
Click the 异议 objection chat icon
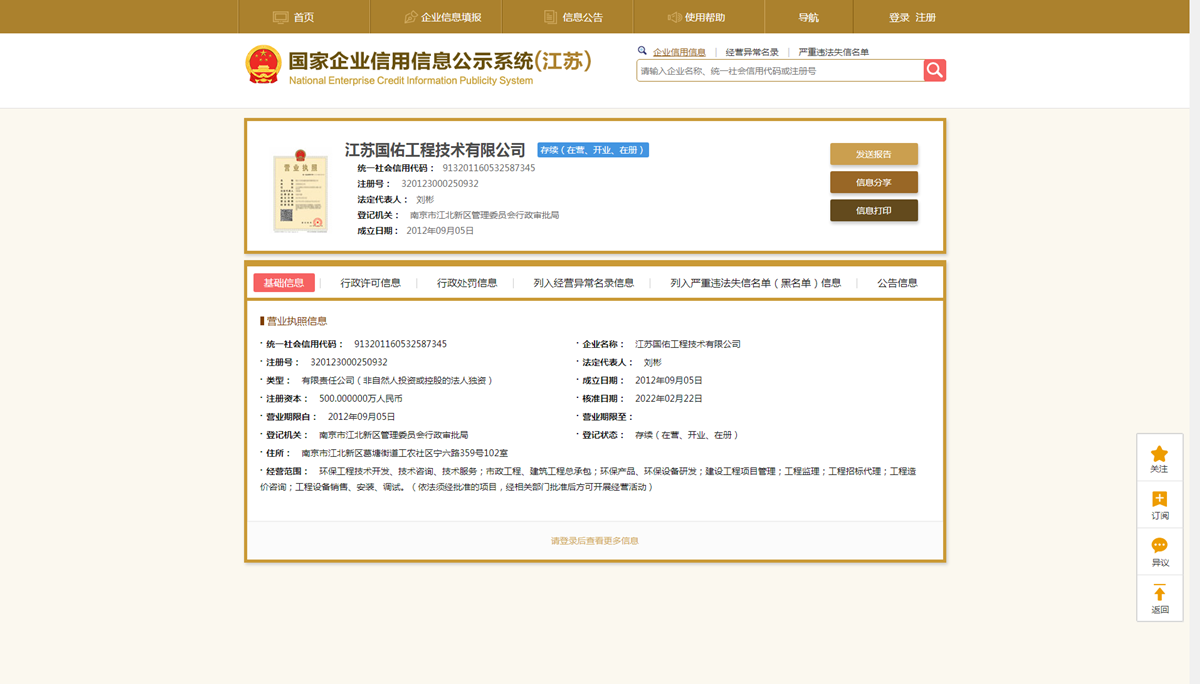tap(1159, 546)
